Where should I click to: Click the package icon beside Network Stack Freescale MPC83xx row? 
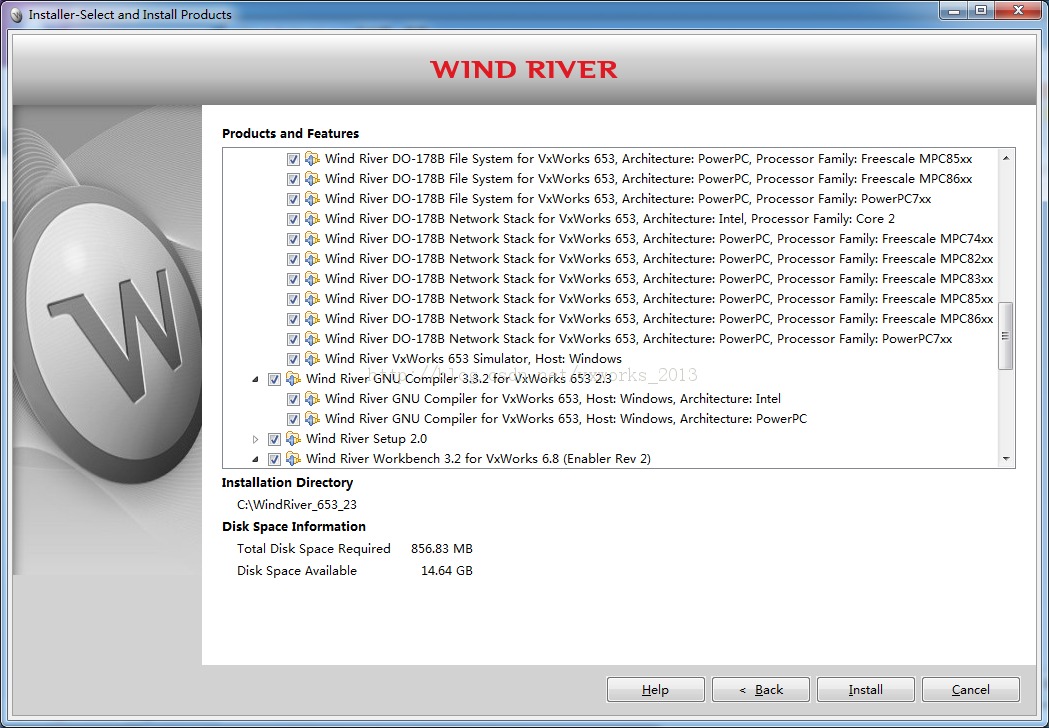point(312,279)
